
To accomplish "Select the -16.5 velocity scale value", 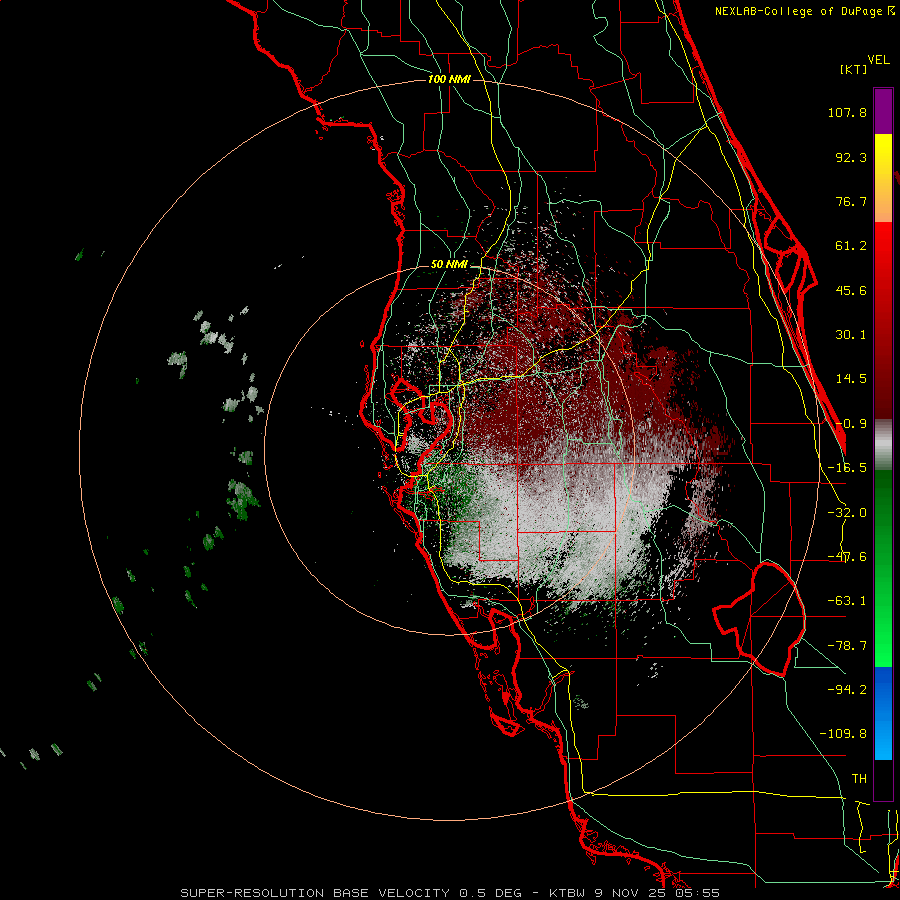I will 847,468.
